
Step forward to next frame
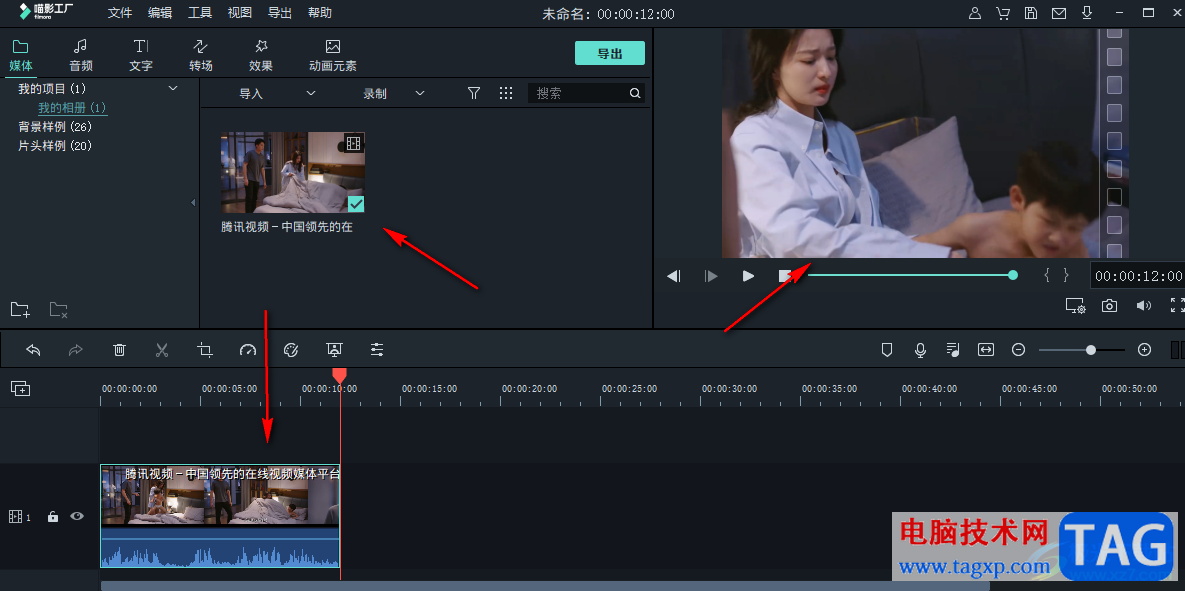click(x=711, y=276)
